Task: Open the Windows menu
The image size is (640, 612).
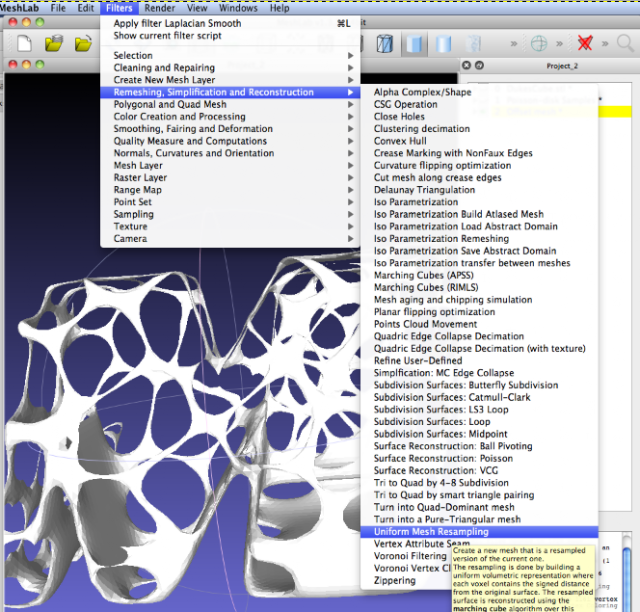Action: coord(238,8)
